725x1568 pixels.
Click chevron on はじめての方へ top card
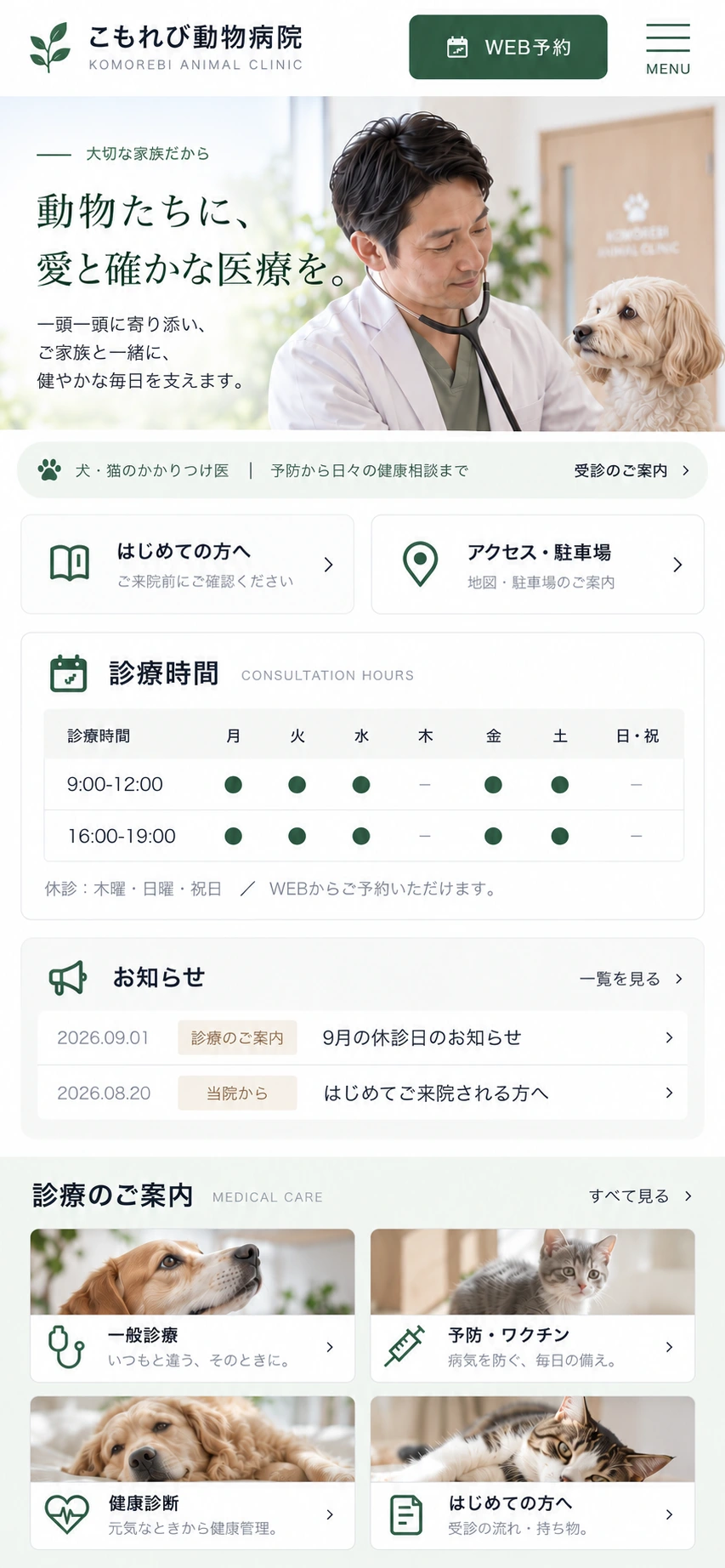tap(329, 565)
